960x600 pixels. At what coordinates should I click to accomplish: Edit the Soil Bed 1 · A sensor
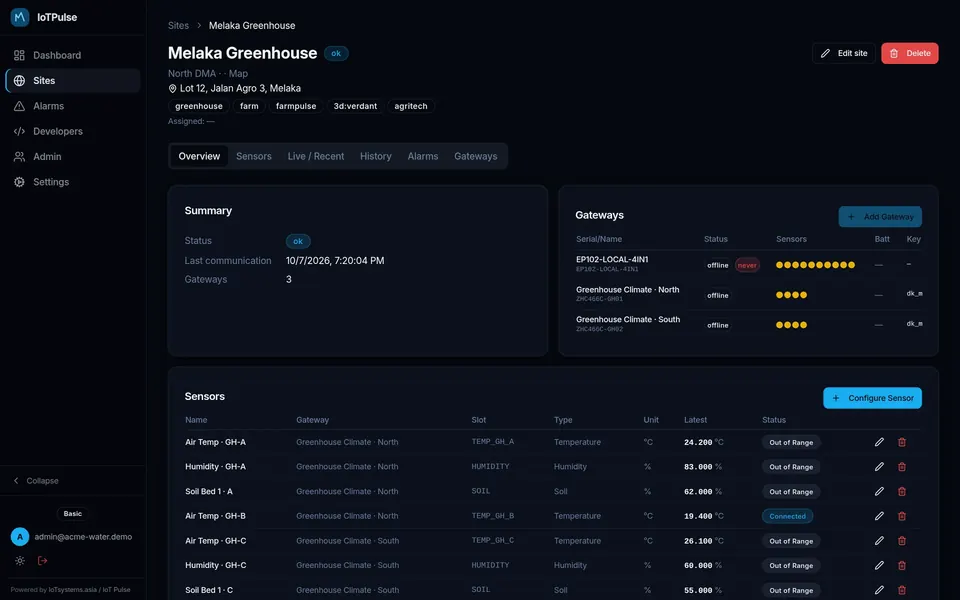[879, 491]
